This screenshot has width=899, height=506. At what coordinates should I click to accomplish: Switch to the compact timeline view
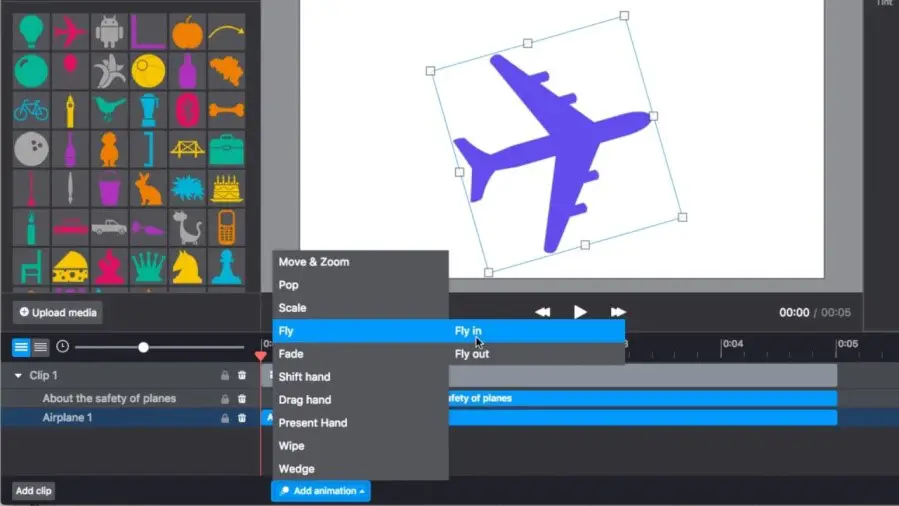click(40, 347)
